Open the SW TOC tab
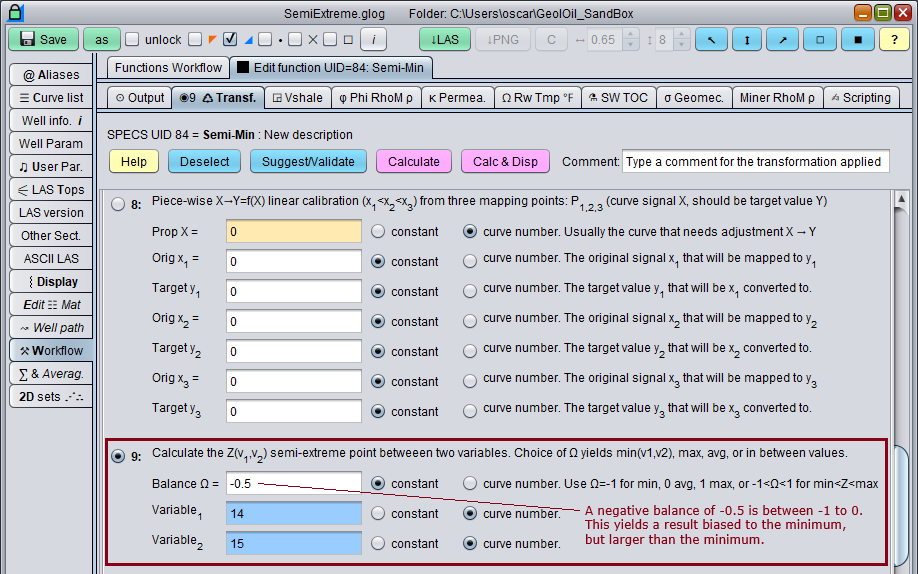Viewport: 918px width, 574px height. 619,98
